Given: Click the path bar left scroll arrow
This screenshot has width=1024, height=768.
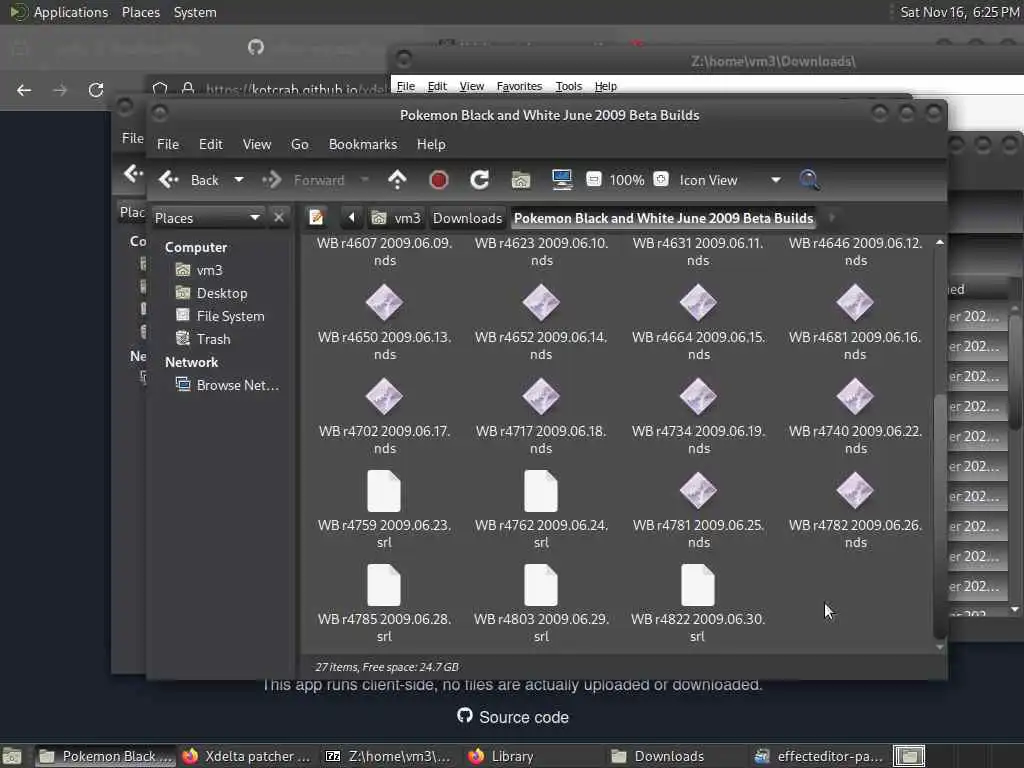Looking at the screenshot, I should (x=351, y=217).
